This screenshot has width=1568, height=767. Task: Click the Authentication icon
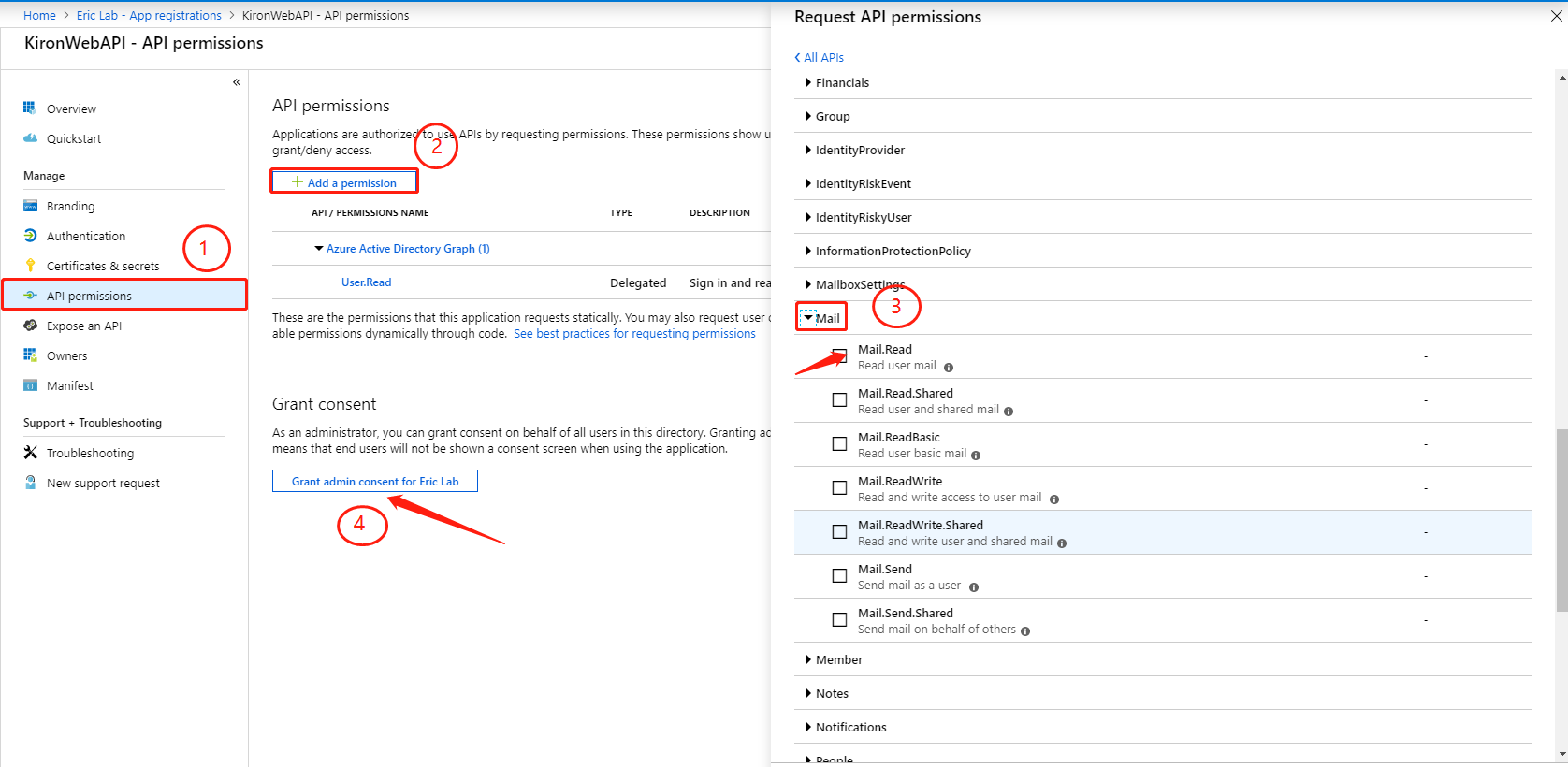[30, 236]
